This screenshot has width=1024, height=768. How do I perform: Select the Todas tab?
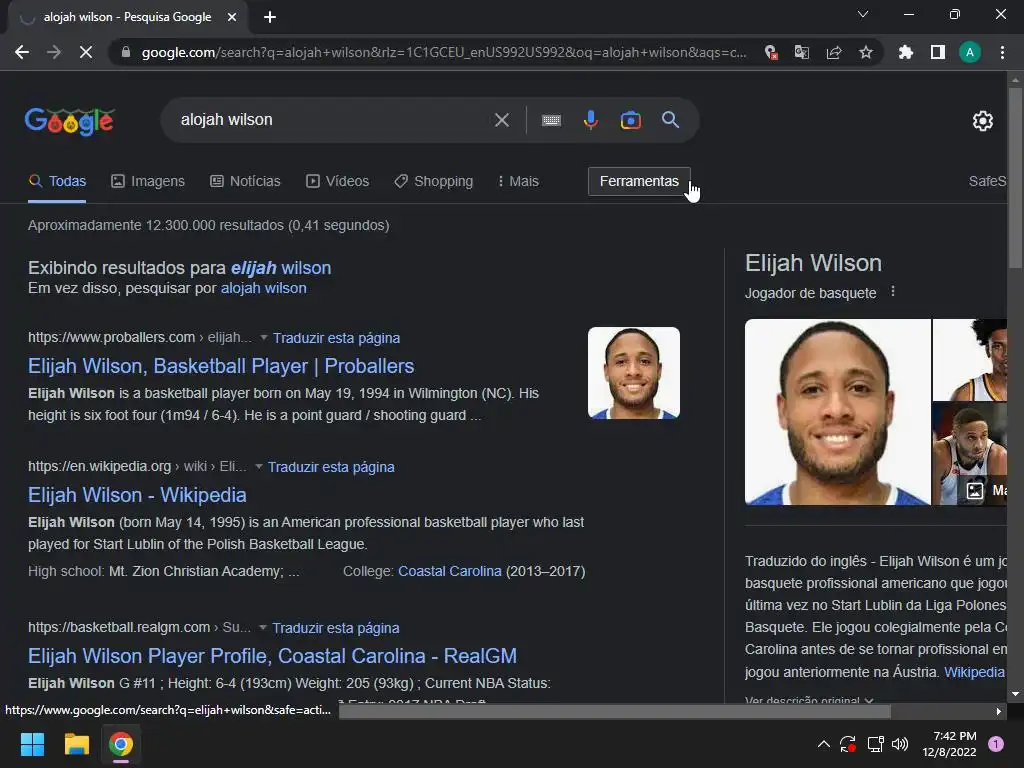pos(57,182)
